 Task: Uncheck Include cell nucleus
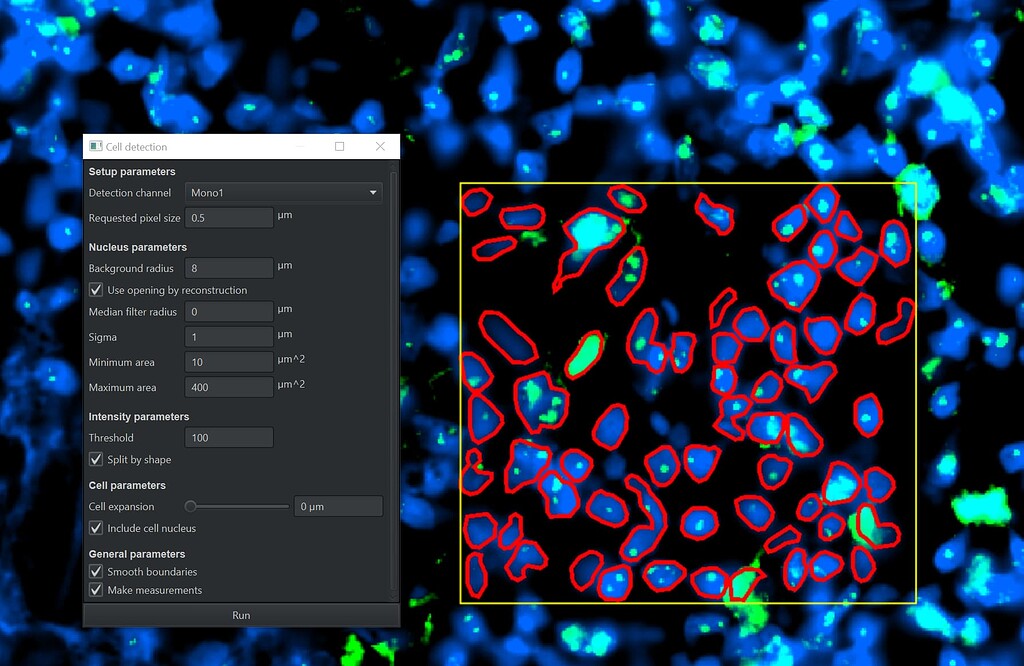point(95,528)
